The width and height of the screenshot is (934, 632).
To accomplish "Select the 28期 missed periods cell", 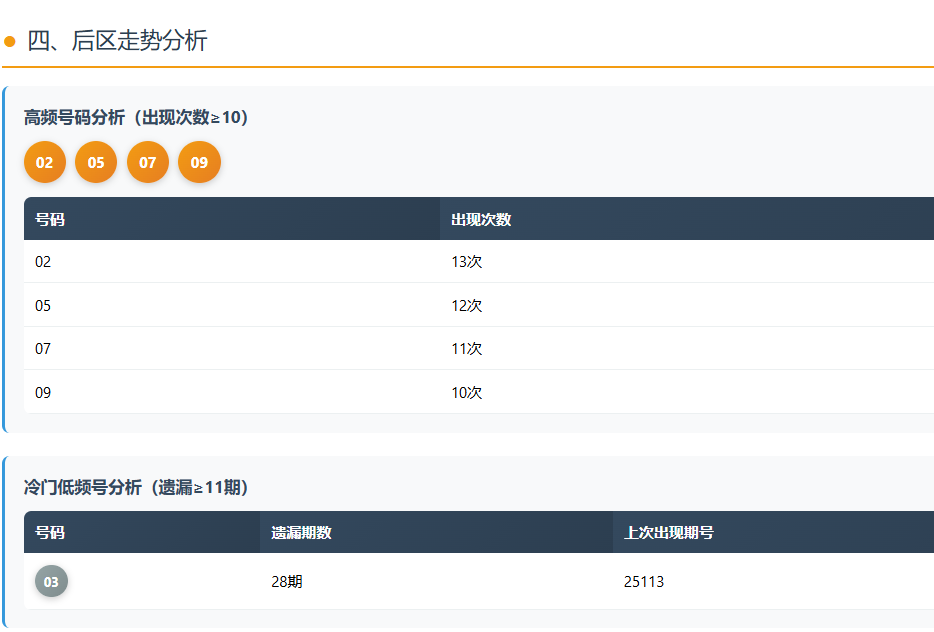I will click(287, 581).
